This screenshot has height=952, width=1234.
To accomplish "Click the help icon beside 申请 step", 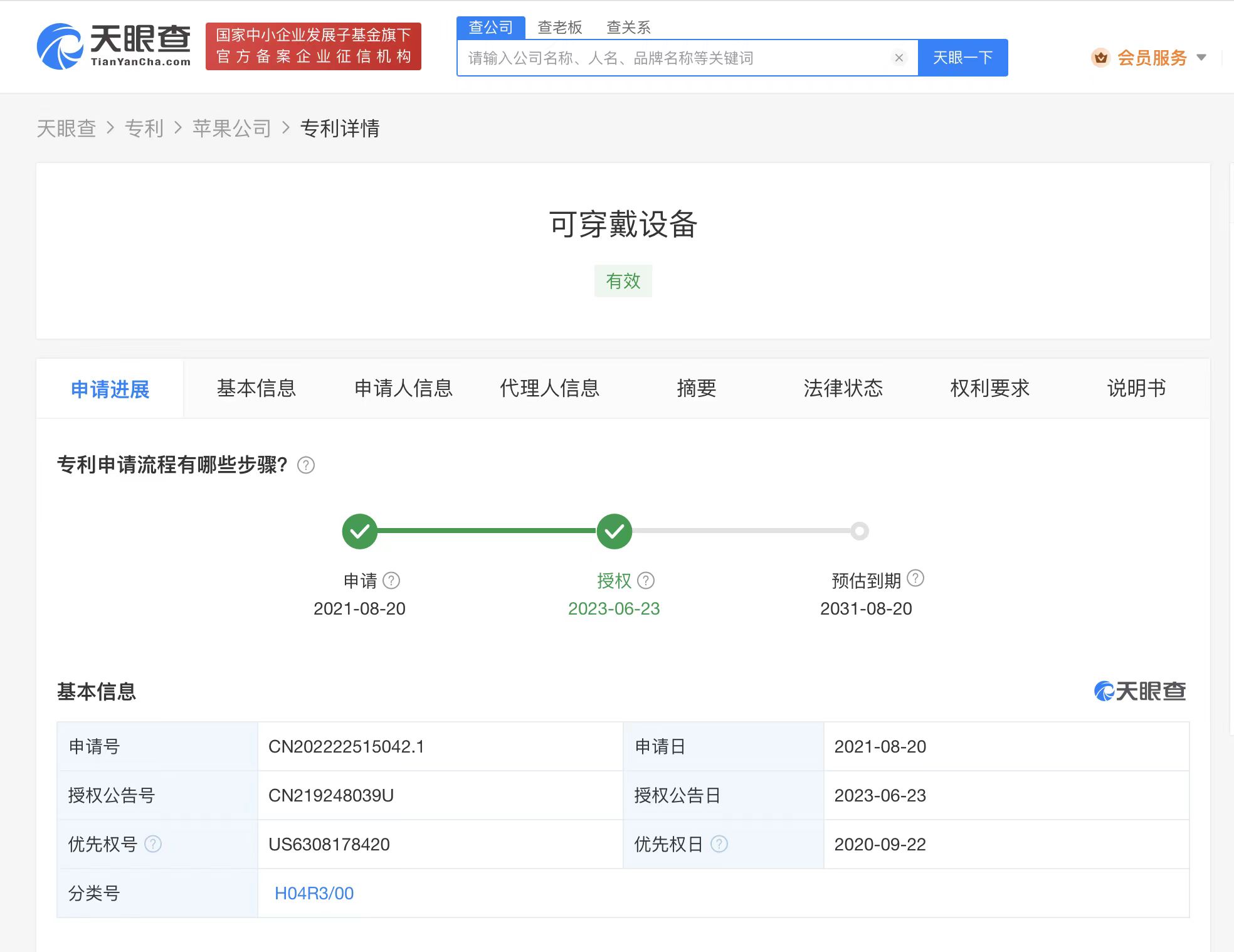I will (391, 581).
